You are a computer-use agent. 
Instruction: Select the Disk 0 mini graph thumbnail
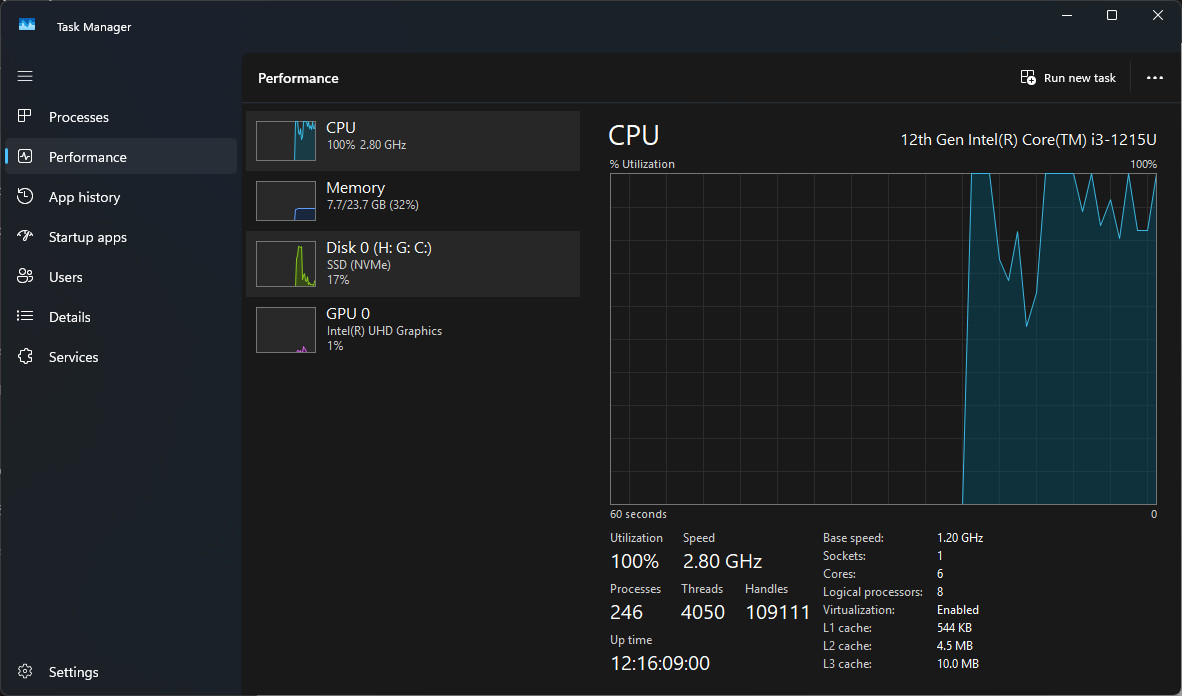tap(286, 264)
